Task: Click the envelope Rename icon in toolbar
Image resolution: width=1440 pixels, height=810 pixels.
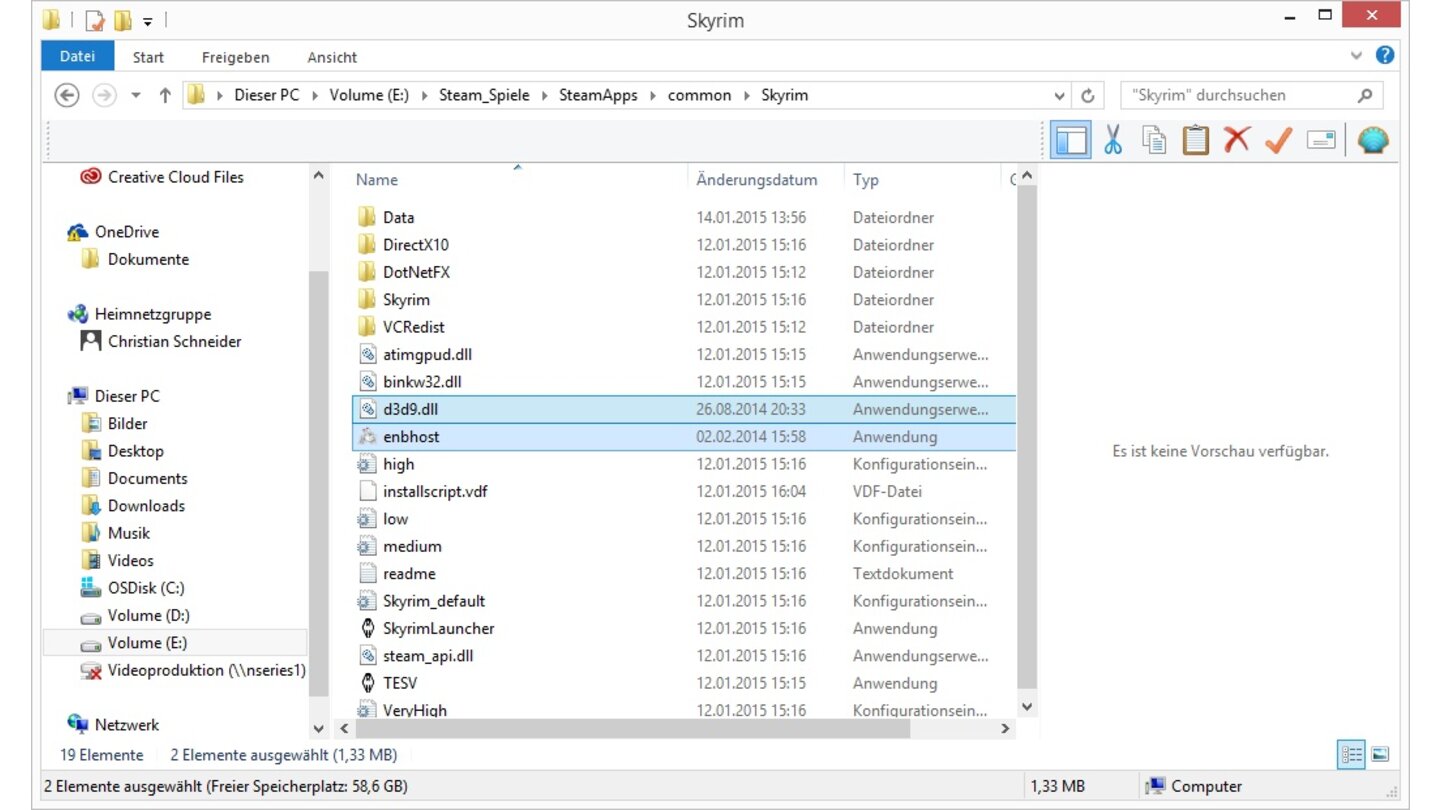Action: (1321, 141)
